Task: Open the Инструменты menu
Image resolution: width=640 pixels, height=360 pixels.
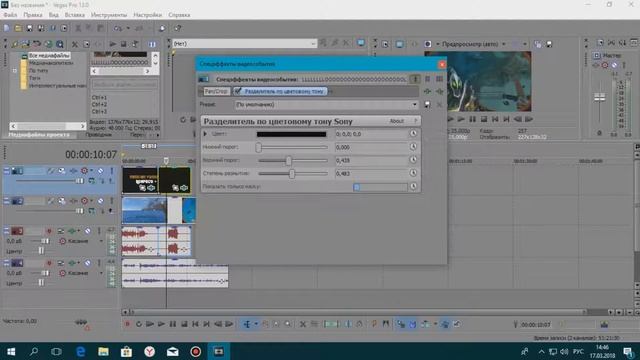Action: (x=109, y=15)
